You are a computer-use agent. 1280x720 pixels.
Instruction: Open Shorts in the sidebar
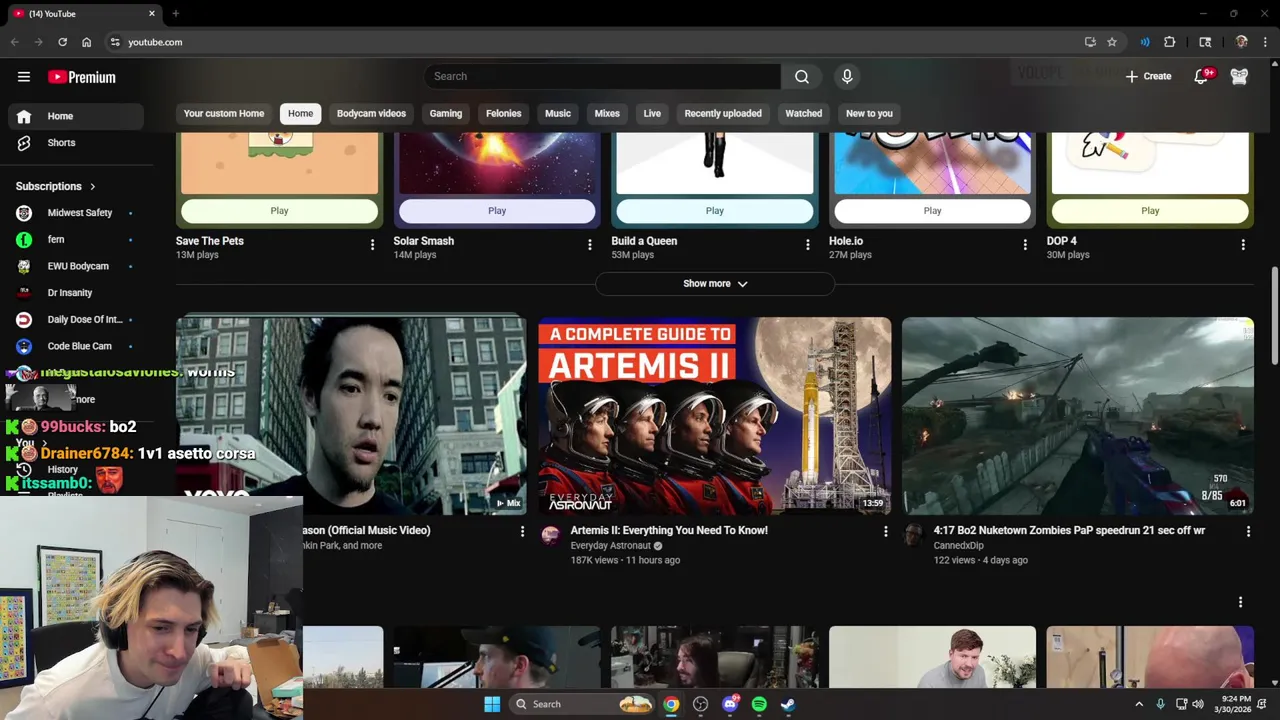pyautogui.click(x=76, y=143)
